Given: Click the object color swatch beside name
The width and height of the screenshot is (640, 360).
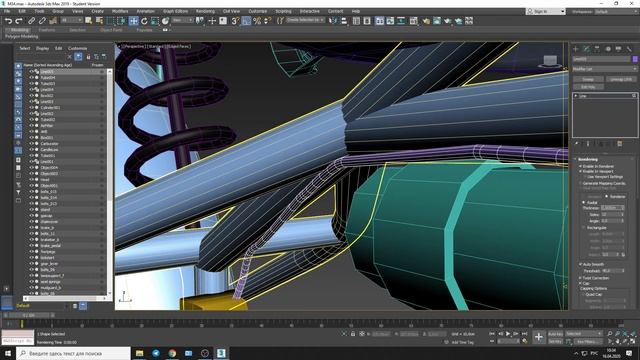Looking at the screenshot, I should click(635, 59).
